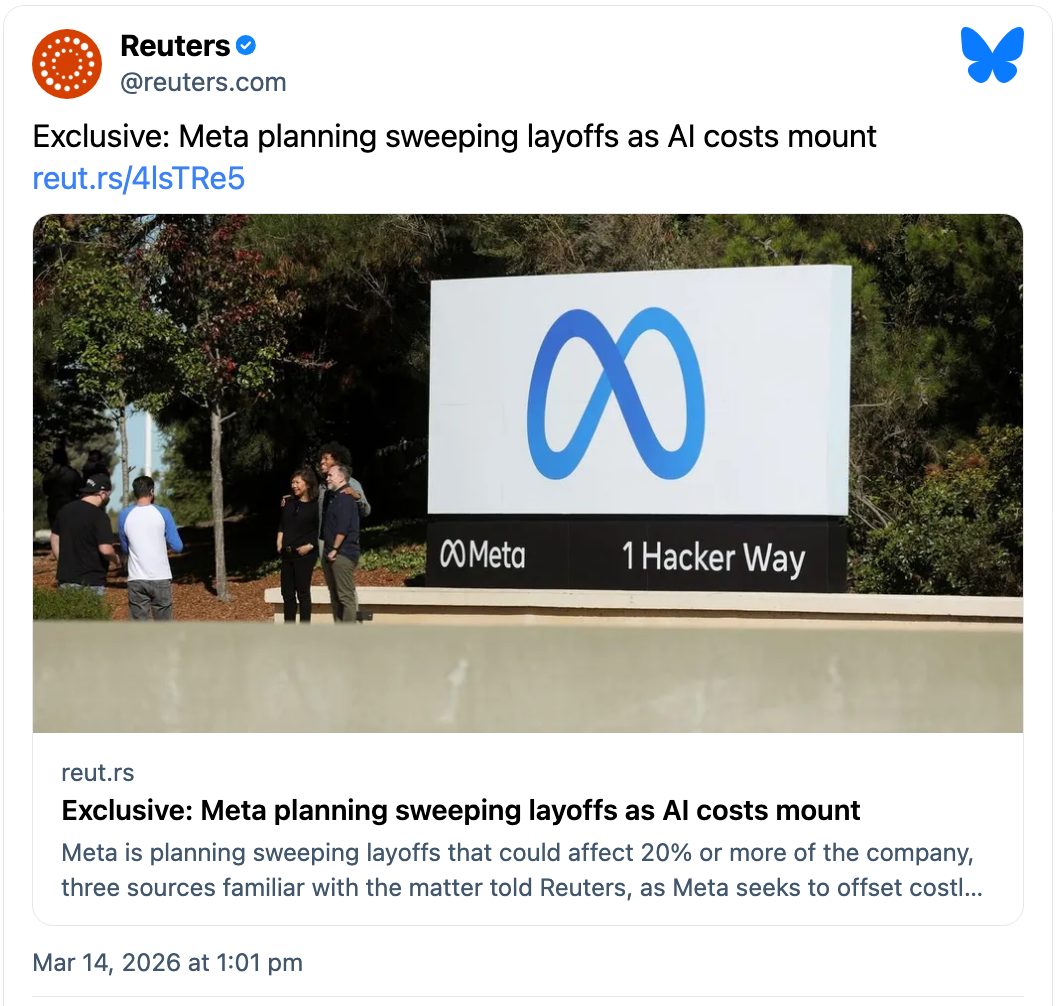Image resolution: width=1063 pixels, height=1006 pixels.
Task: Open the @reuters.com handle
Action: pyautogui.click(x=203, y=82)
